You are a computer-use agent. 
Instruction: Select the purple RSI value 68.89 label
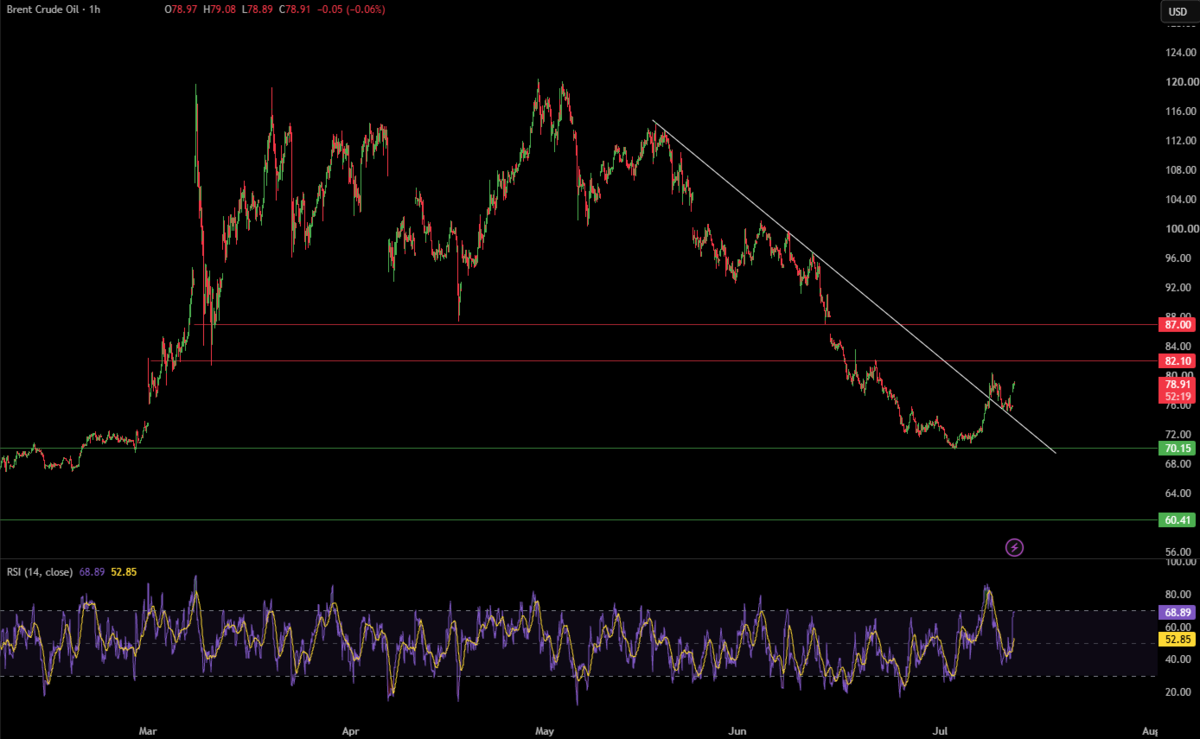click(1176, 611)
